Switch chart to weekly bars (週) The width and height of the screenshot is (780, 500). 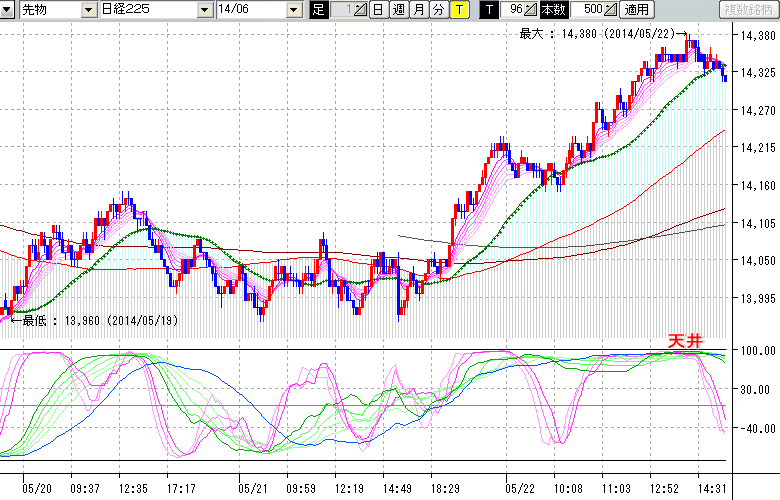click(x=398, y=10)
